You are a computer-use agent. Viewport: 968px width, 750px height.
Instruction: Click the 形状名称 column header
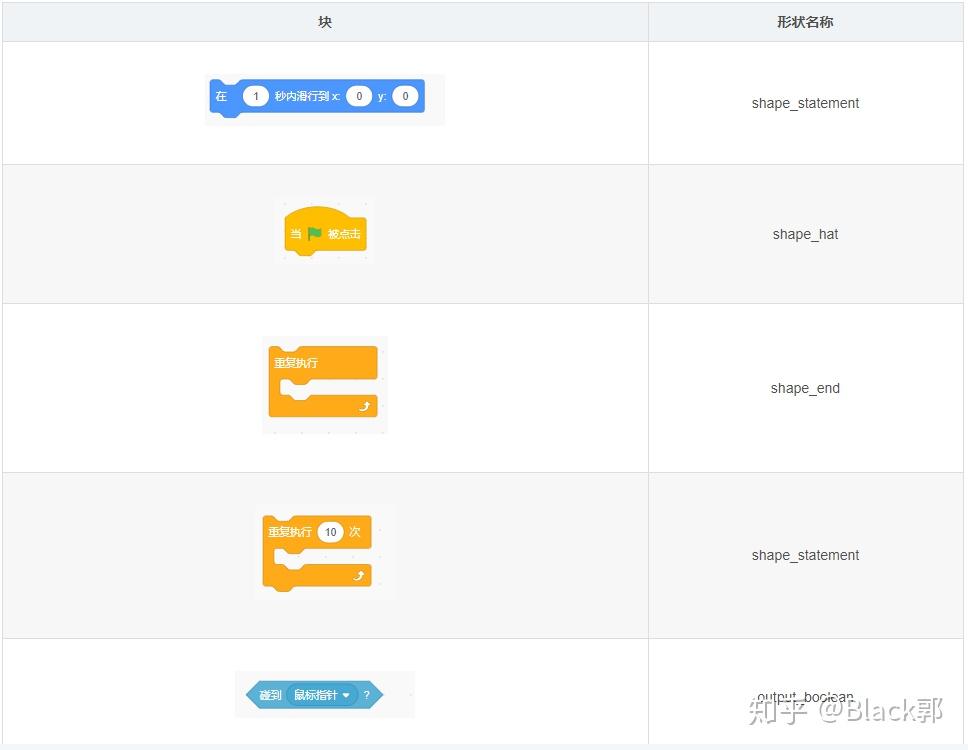pyautogui.click(x=806, y=21)
